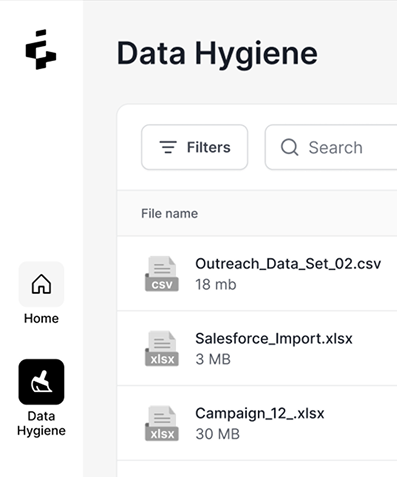The height and width of the screenshot is (477, 397).
Task: Open the Salesforce_Import.xlsx file name
Action: click(x=274, y=339)
